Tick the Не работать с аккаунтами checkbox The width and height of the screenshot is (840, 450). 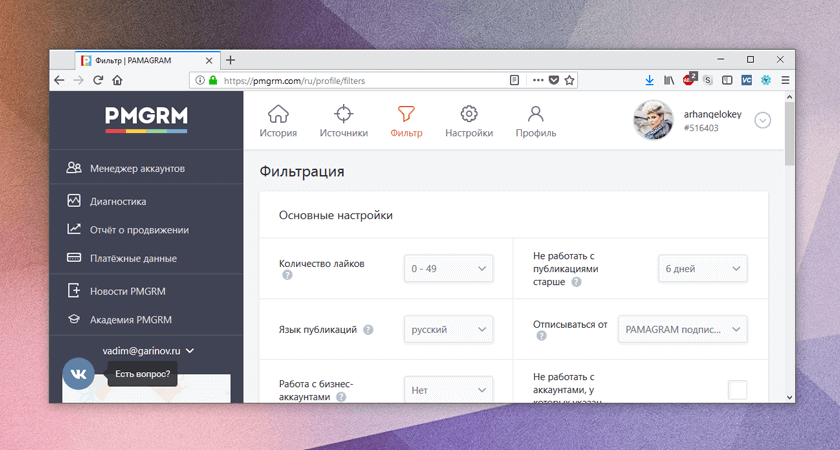(737, 389)
